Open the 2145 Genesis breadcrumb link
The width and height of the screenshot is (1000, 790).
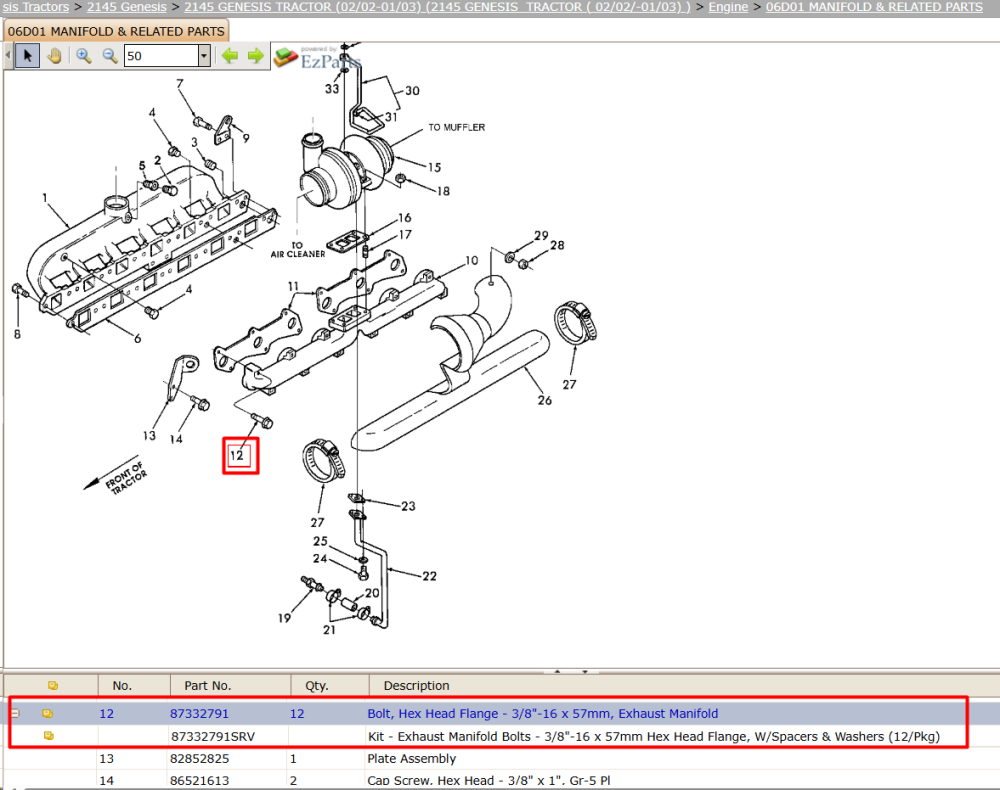pyautogui.click(x=126, y=7)
